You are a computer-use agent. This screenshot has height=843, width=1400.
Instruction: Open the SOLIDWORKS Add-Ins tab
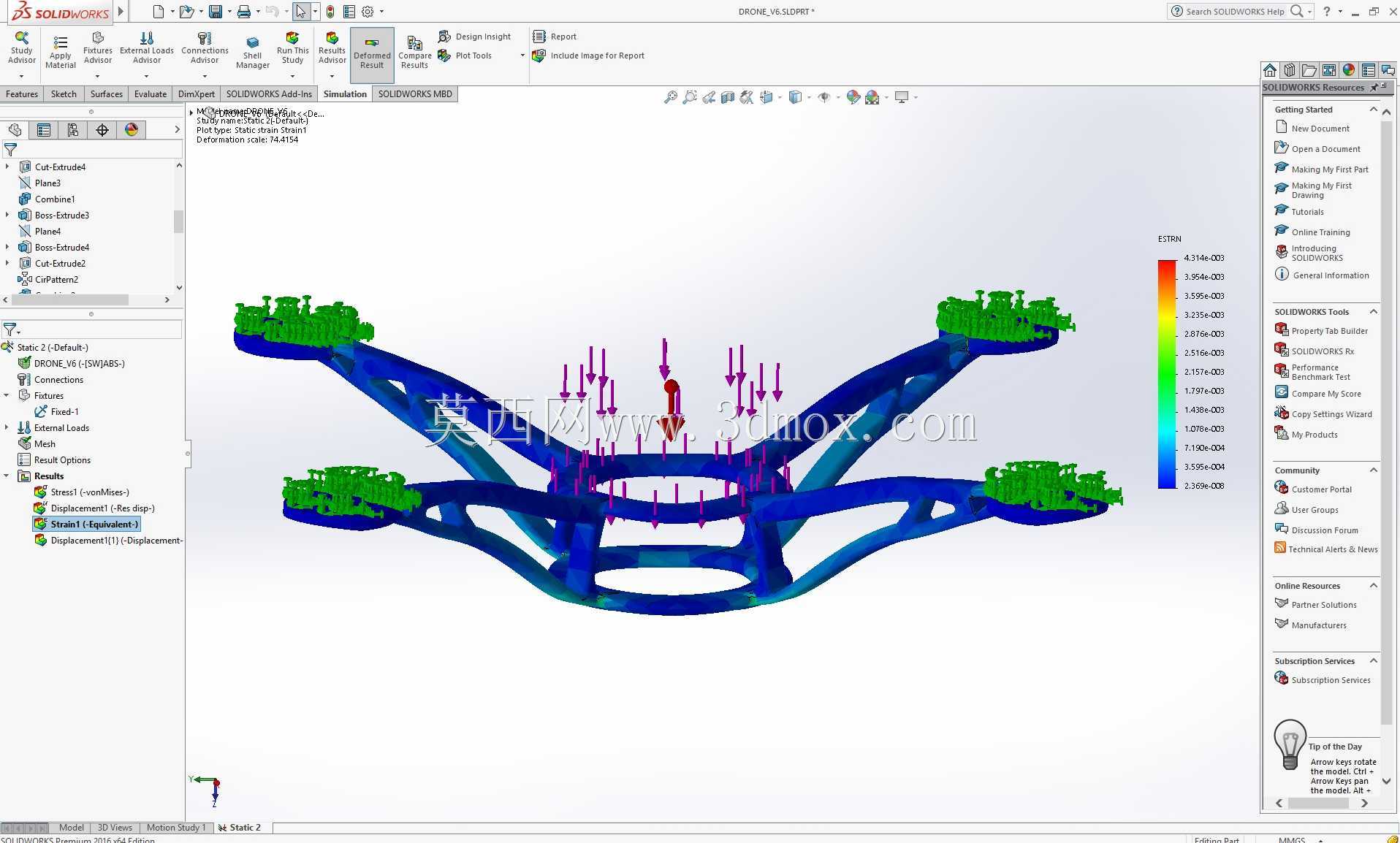(269, 94)
